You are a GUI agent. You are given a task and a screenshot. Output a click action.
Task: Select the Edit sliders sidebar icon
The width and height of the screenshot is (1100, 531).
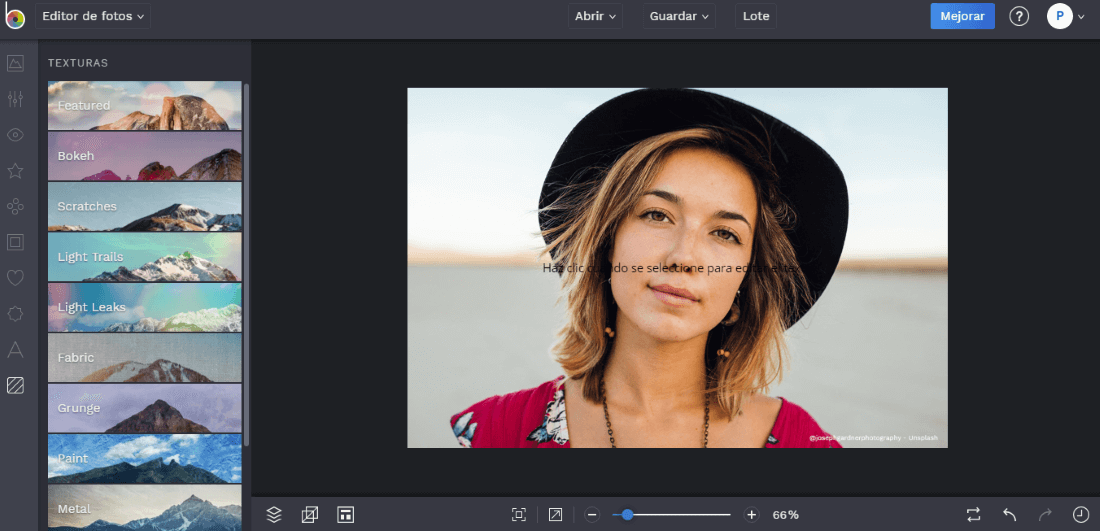(15, 99)
